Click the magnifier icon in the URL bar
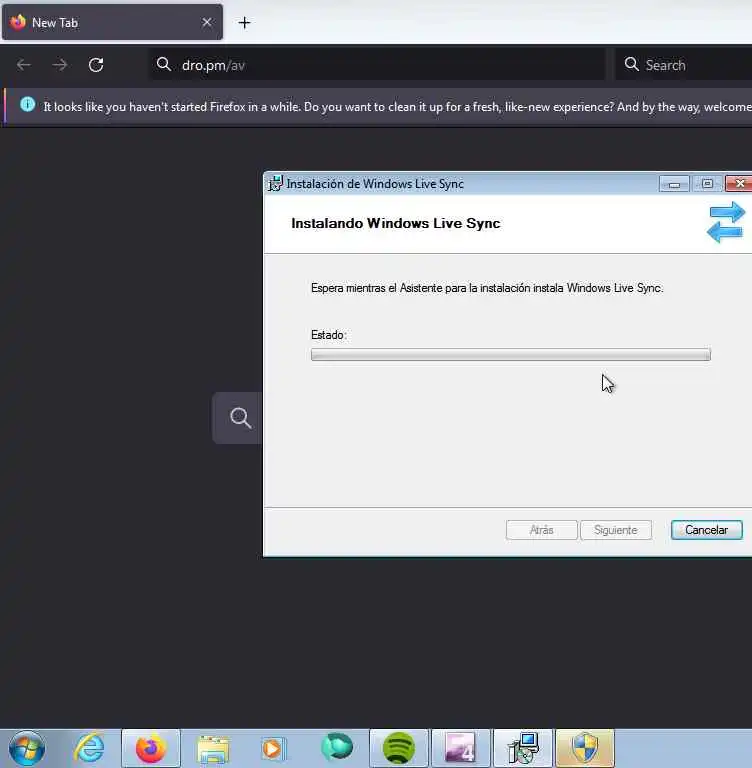The image size is (752, 768). coord(164,64)
